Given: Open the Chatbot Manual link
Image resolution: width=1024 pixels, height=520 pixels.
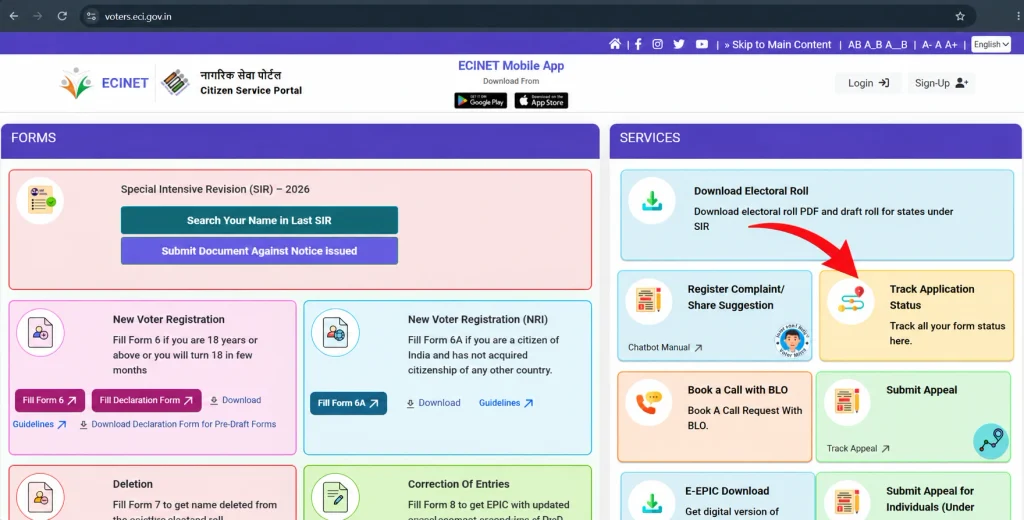Looking at the screenshot, I should pos(665,348).
